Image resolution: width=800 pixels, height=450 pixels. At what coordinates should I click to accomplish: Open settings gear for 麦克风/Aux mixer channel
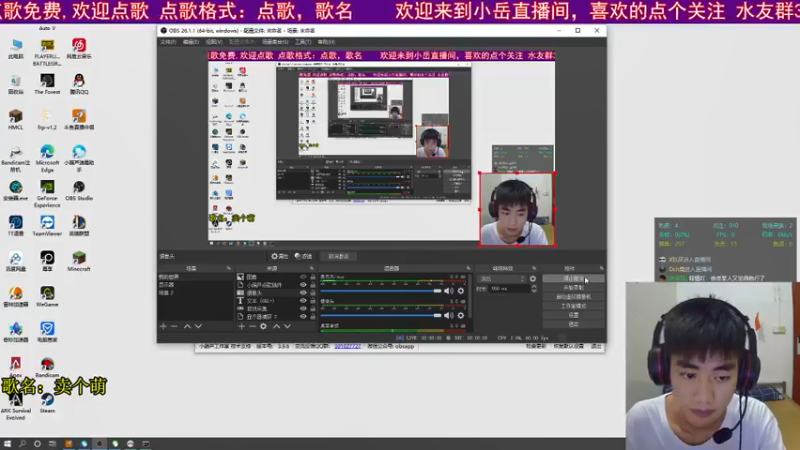461,291
